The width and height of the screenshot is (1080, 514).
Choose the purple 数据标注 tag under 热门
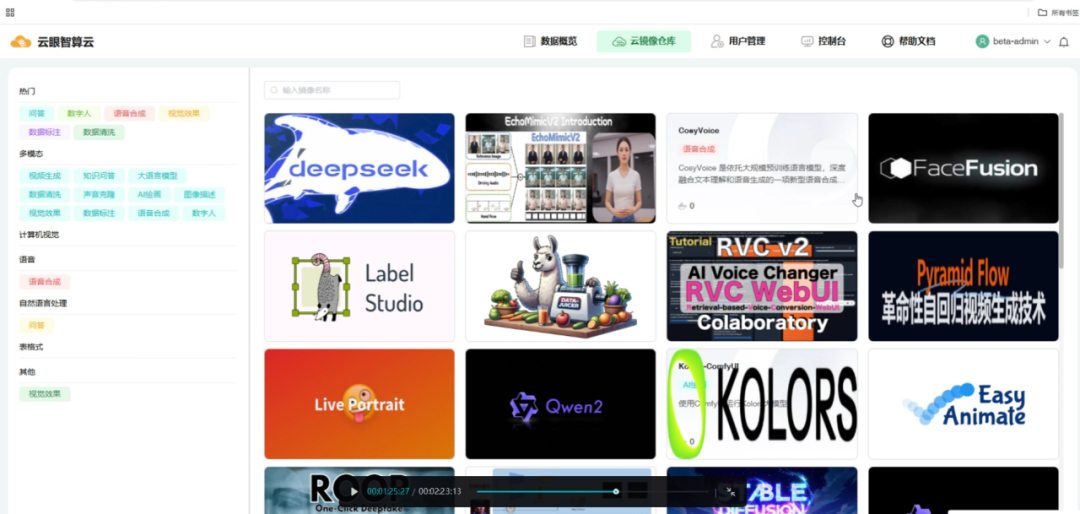45,132
